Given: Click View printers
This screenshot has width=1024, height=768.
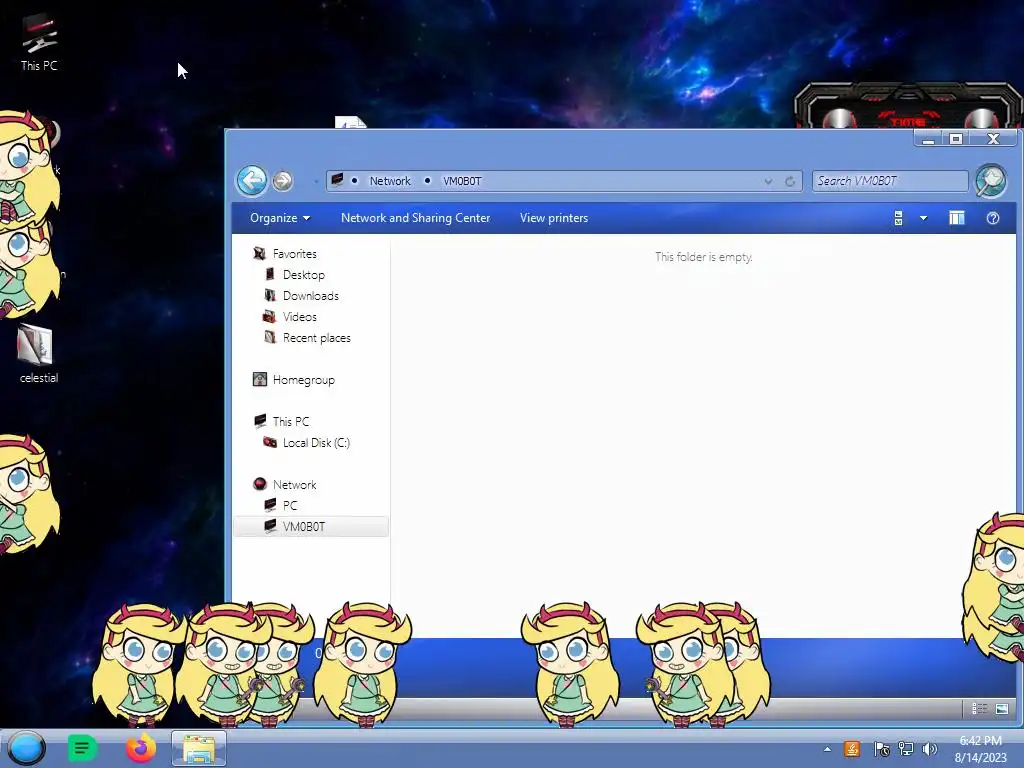Looking at the screenshot, I should click(x=554, y=218).
